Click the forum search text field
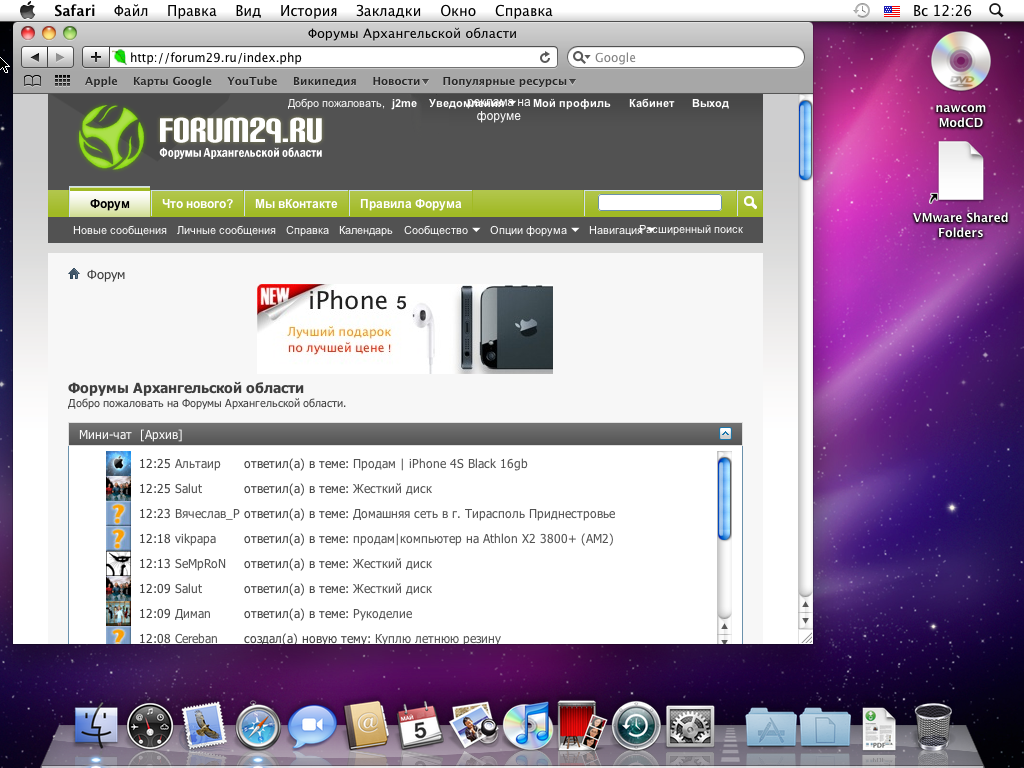 [x=660, y=202]
